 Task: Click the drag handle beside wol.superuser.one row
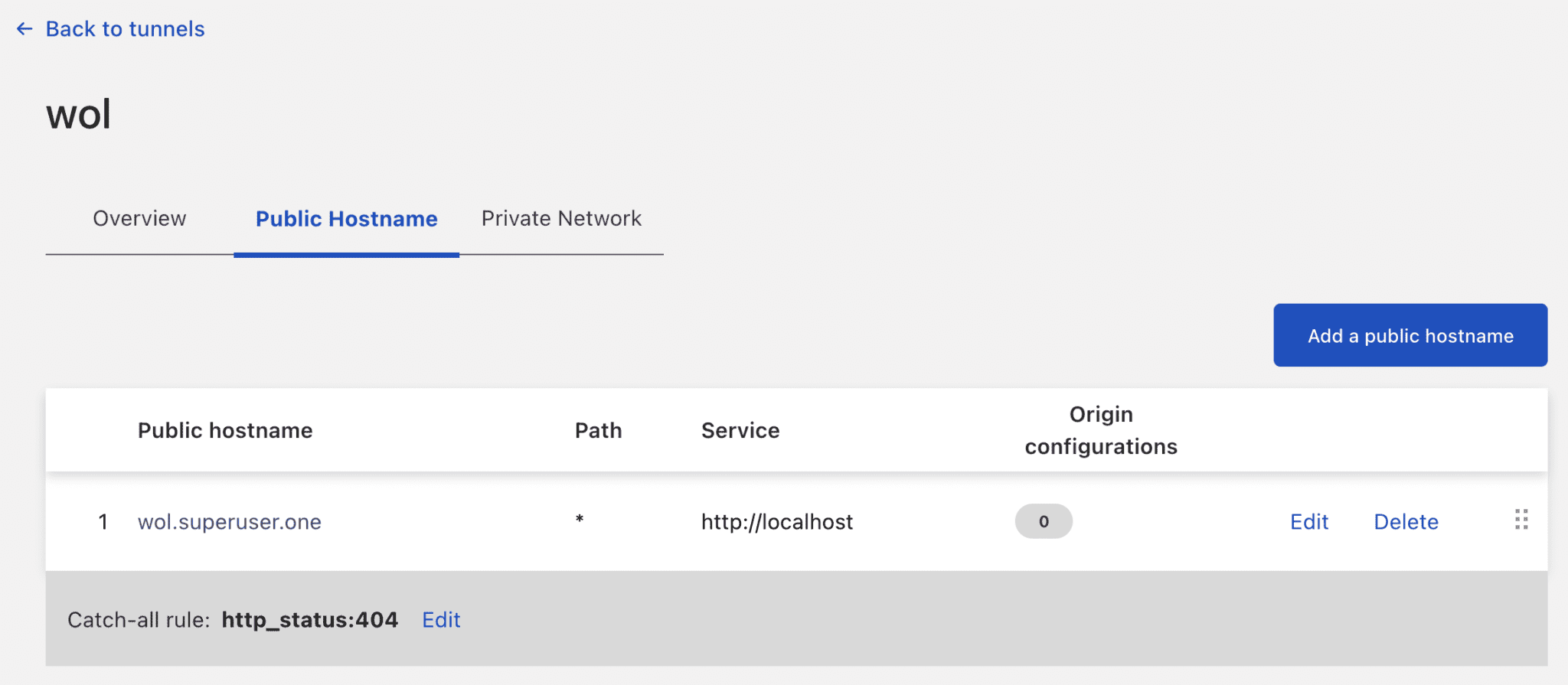[x=1522, y=519]
